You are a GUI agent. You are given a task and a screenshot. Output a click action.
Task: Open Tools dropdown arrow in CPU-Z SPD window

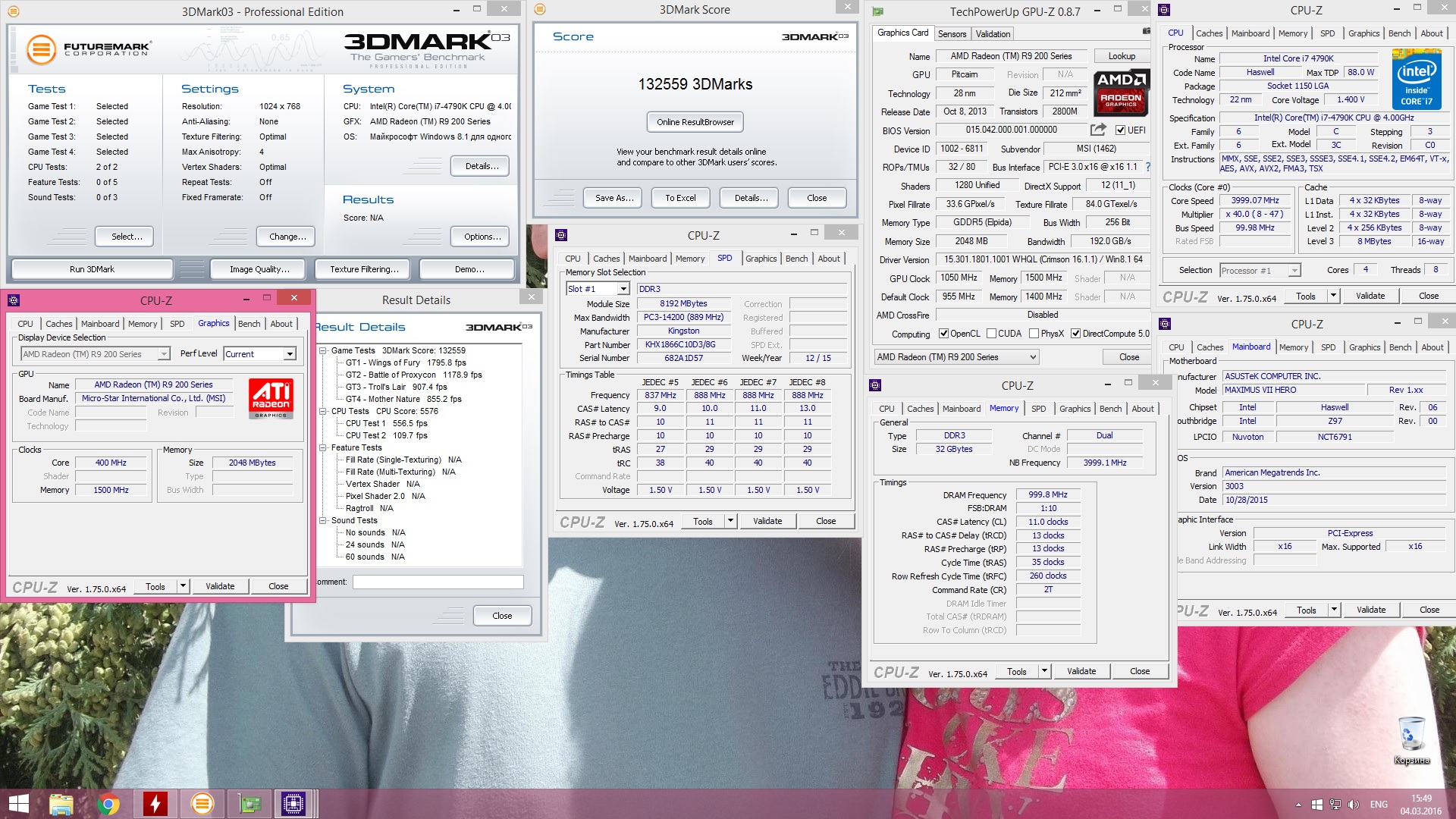(x=730, y=521)
